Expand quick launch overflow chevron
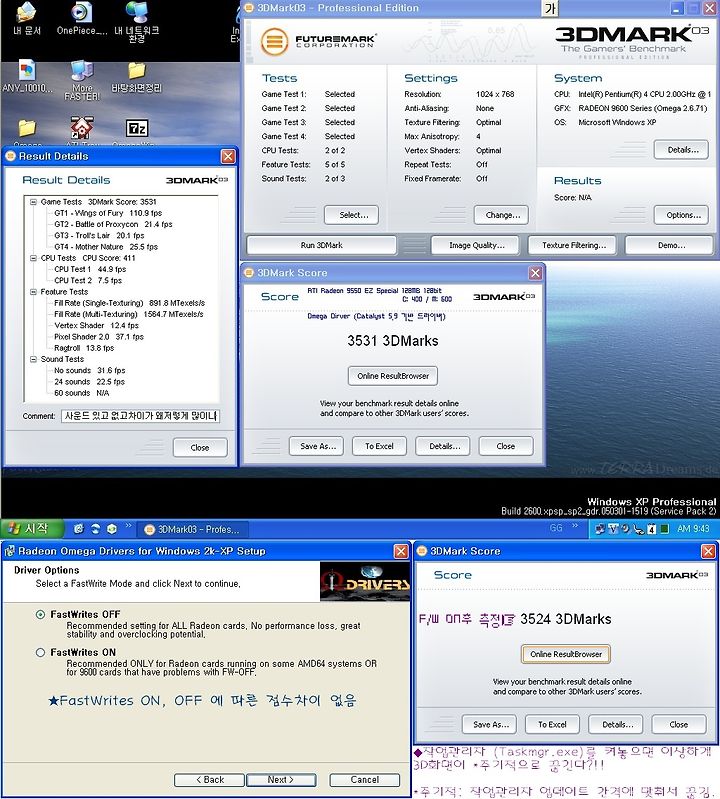This screenshot has width=720, height=799. coord(128,526)
